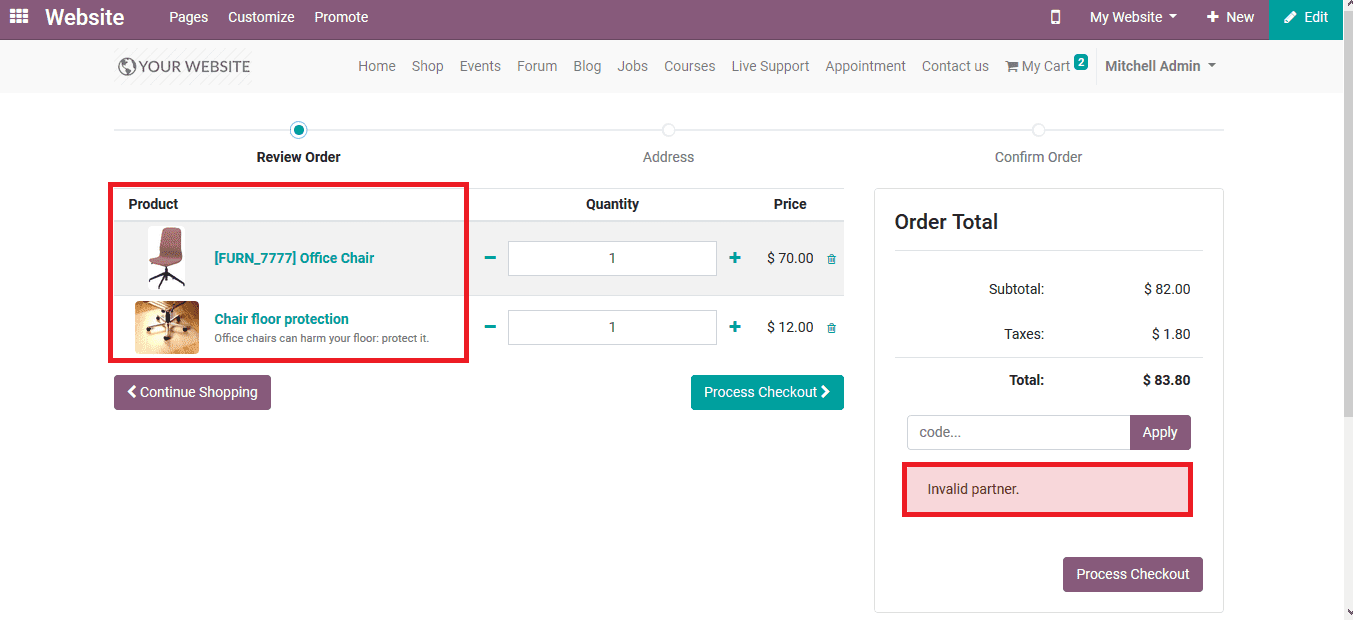Open the Contact us page
The width and height of the screenshot is (1353, 621).
(955, 66)
